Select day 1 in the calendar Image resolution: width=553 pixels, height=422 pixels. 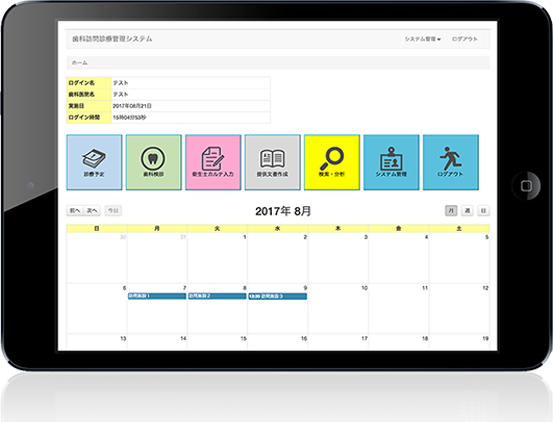click(217, 258)
